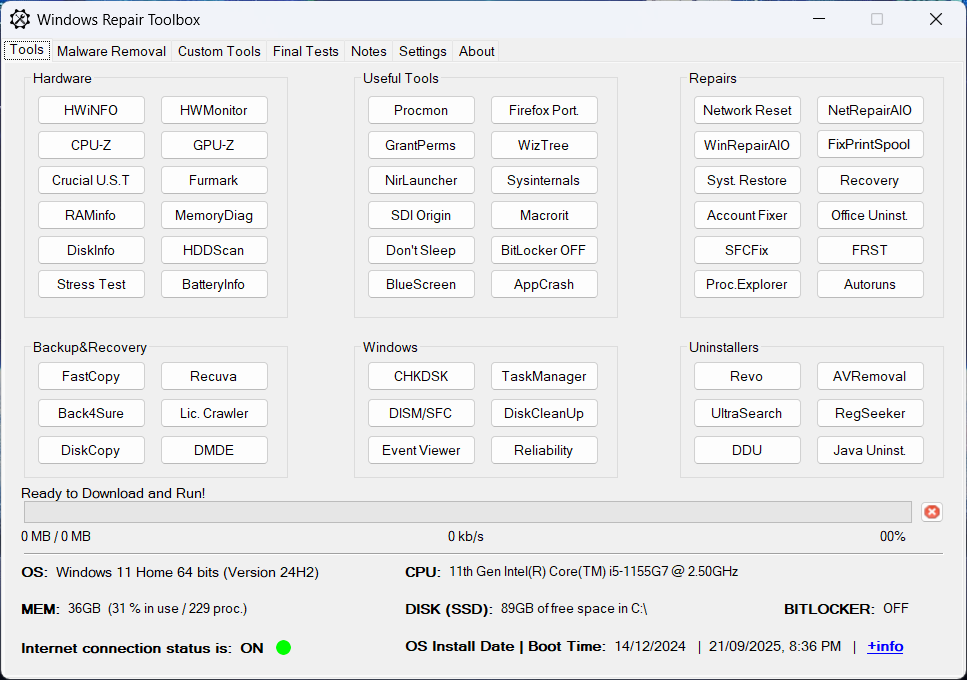
Task: Click the red cancel download icon
Action: click(x=931, y=512)
